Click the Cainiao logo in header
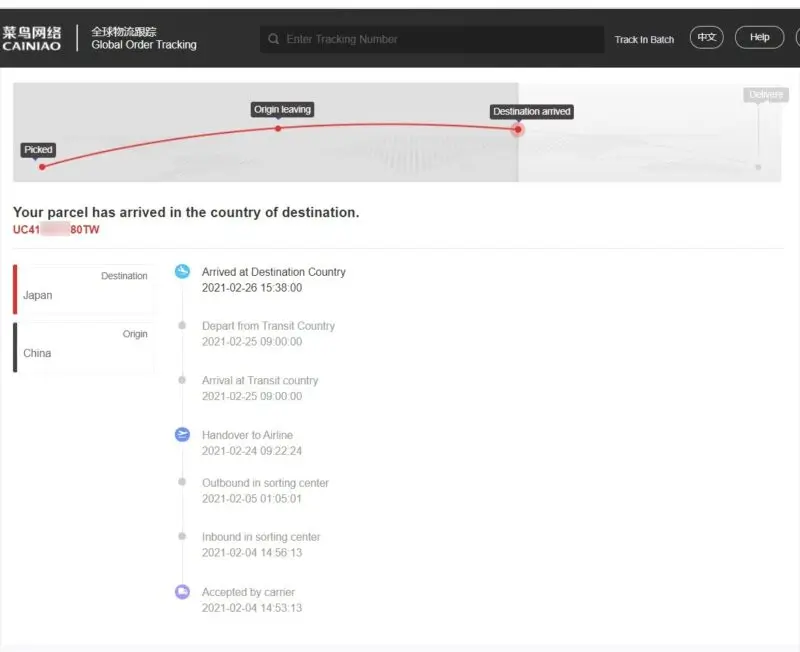 [32, 39]
